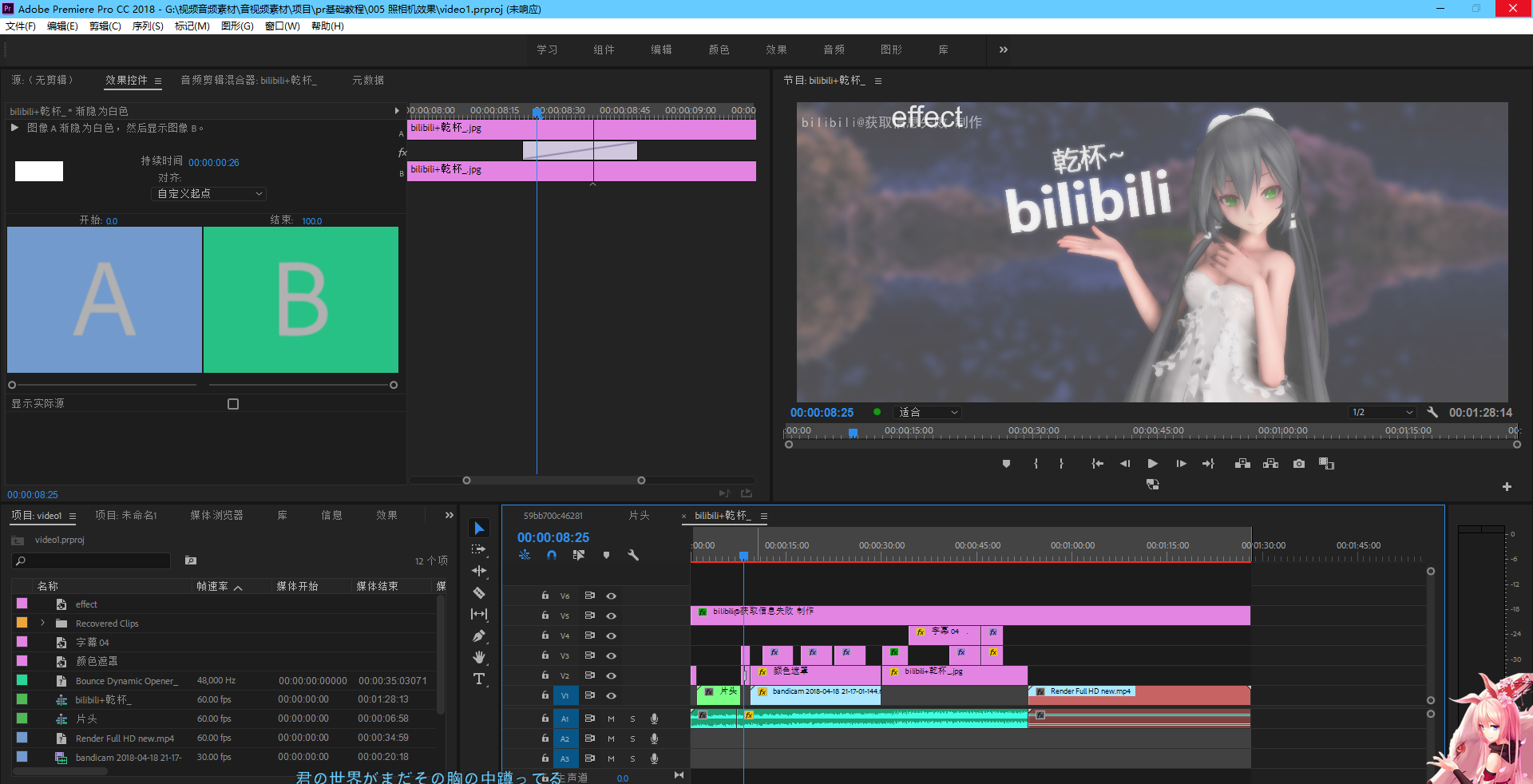Open Program monitor settings wrench
1533x784 pixels.
[x=1432, y=412]
